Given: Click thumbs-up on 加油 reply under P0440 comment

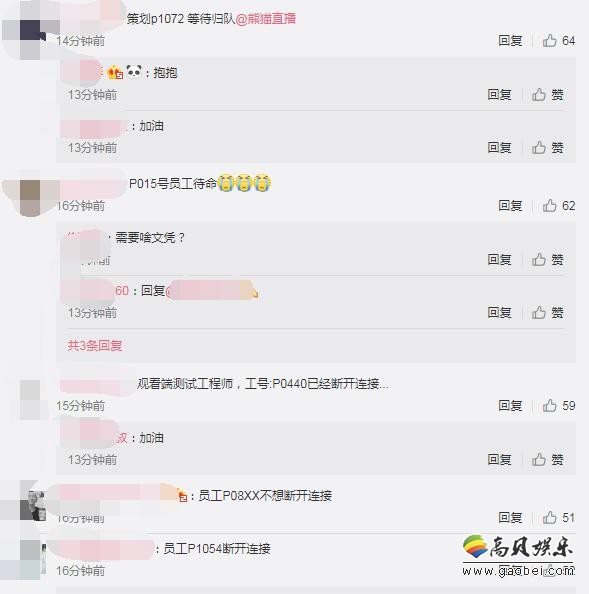Looking at the screenshot, I should [548, 460].
